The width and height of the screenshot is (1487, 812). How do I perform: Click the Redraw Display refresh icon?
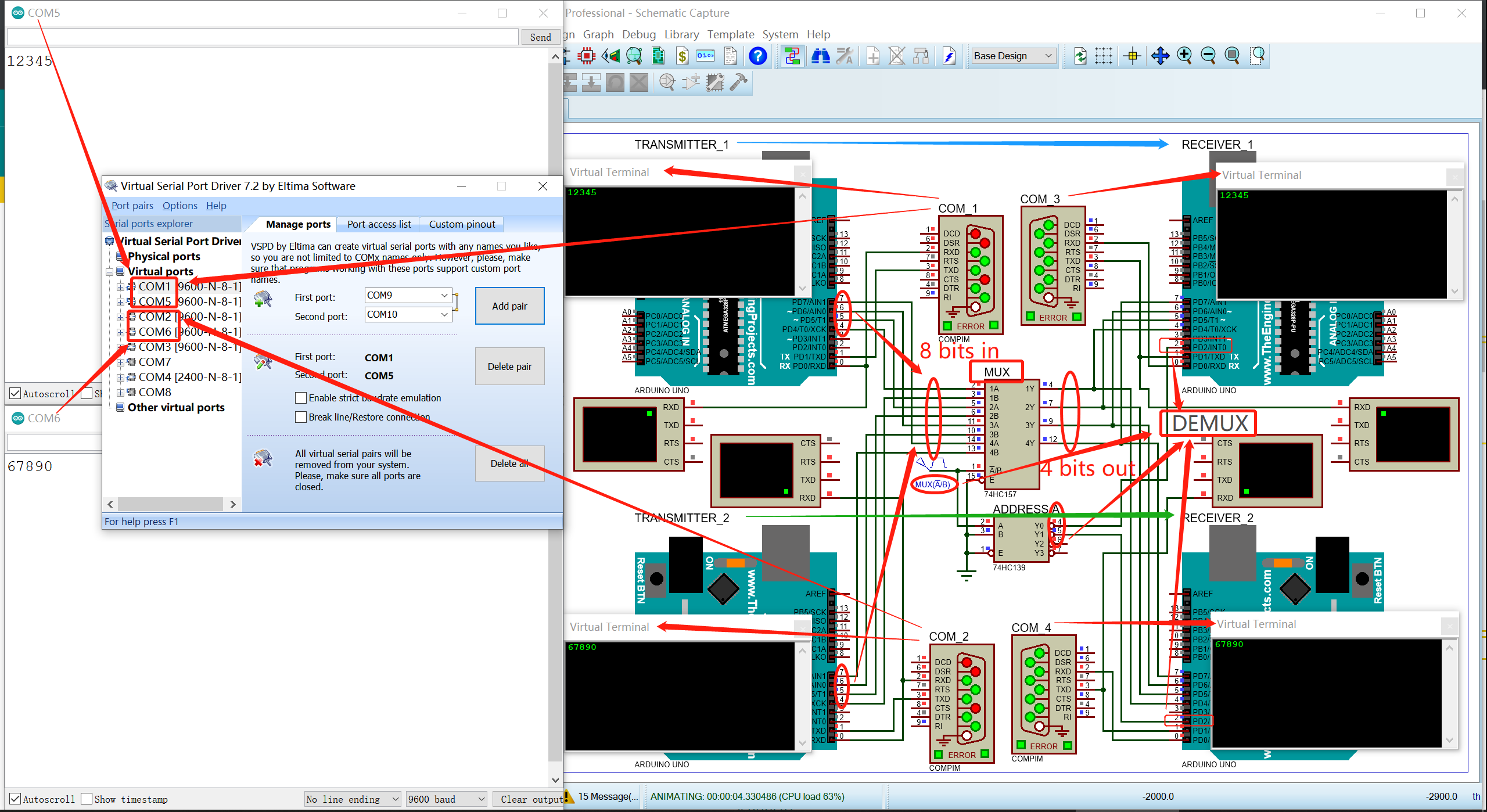click(1080, 56)
